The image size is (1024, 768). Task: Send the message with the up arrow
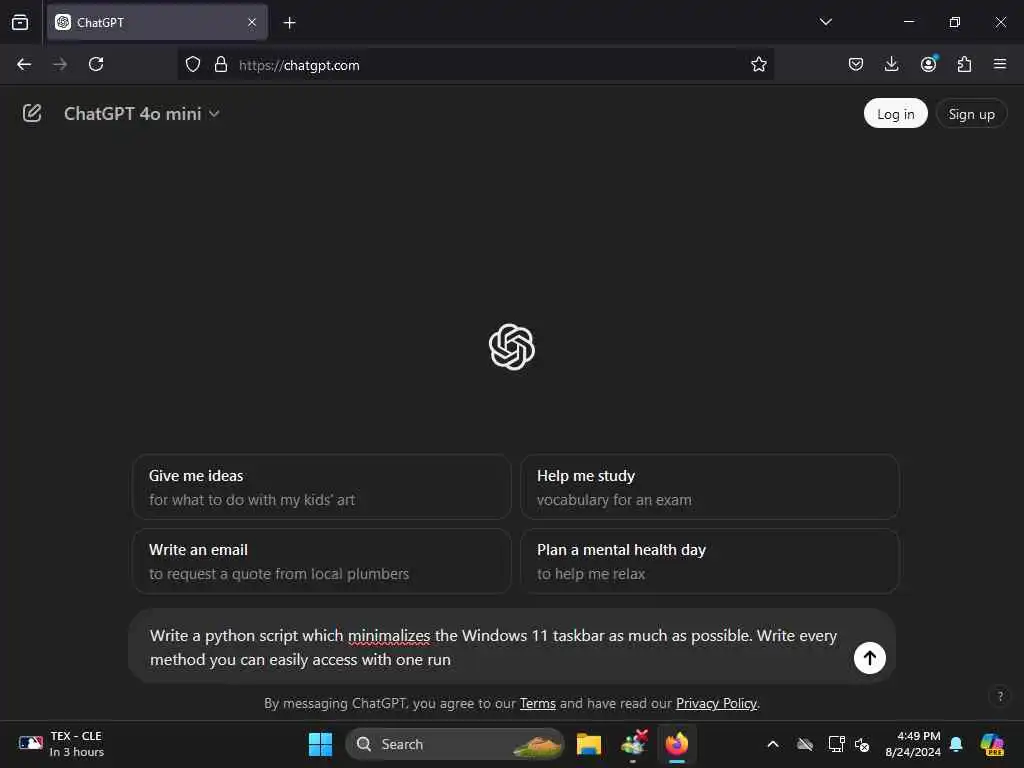coord(869,658)
